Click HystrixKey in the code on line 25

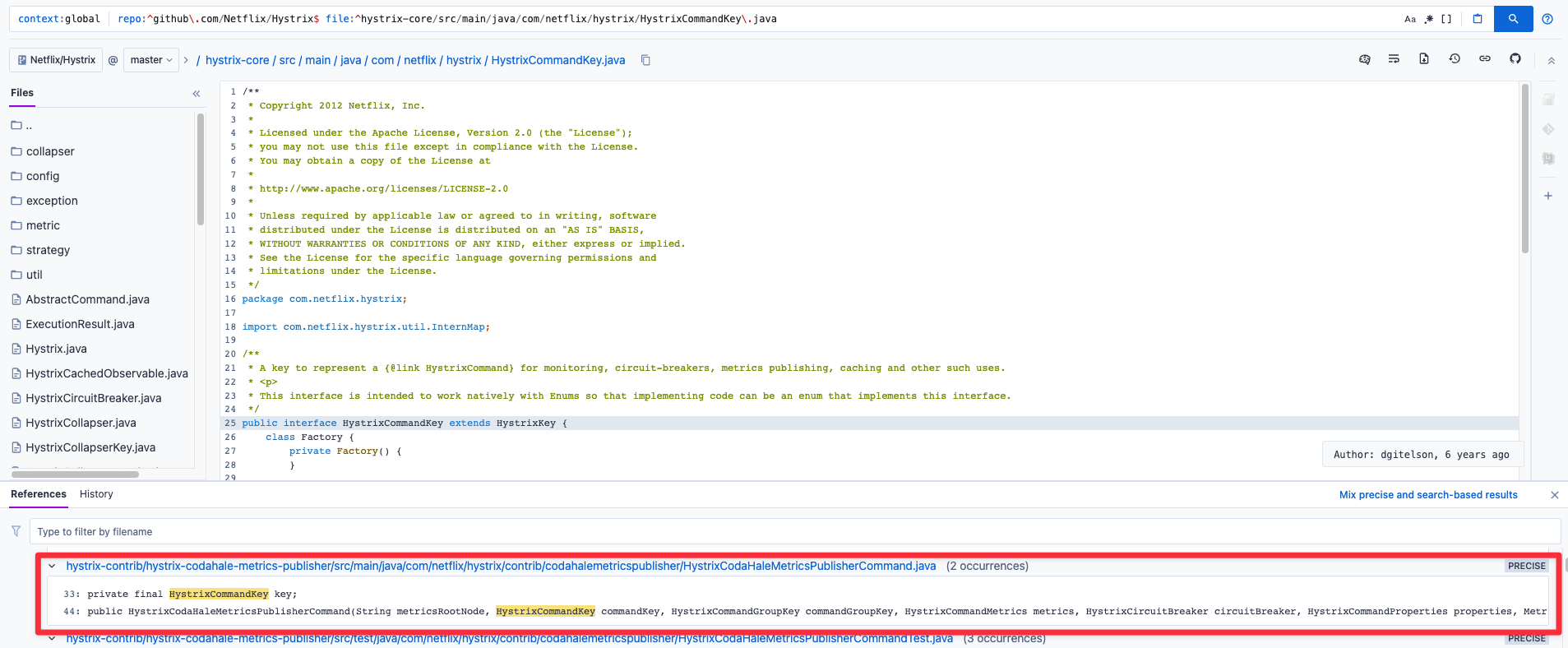pyautogui.click(x=525, y=424)
